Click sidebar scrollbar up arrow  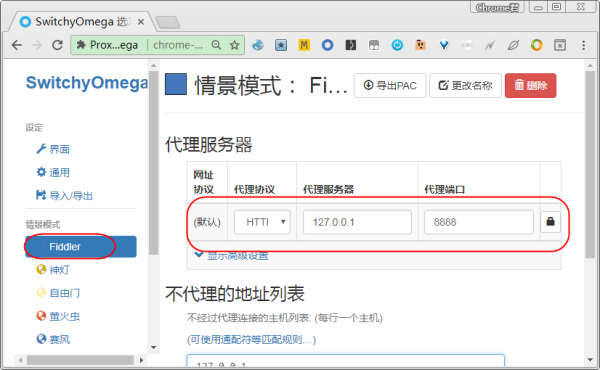(153, 65)
